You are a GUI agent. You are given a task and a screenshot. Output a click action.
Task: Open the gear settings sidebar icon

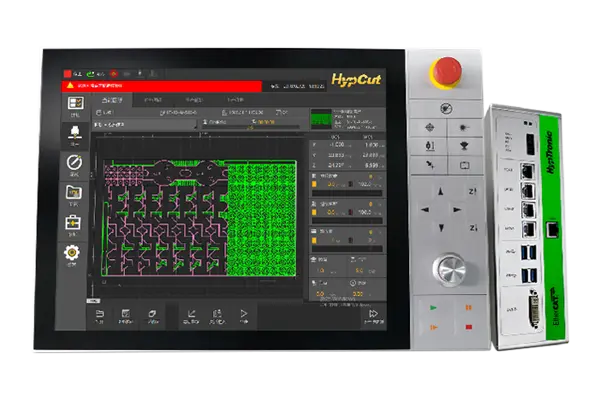[72, 253]
